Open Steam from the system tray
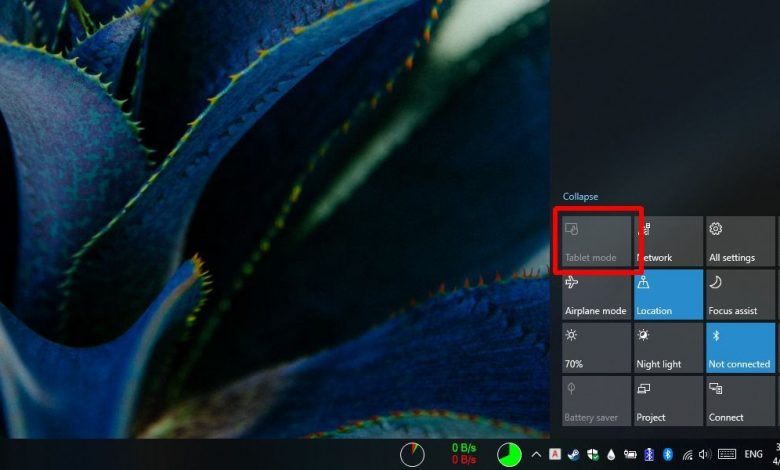 (x=574, y=454)
